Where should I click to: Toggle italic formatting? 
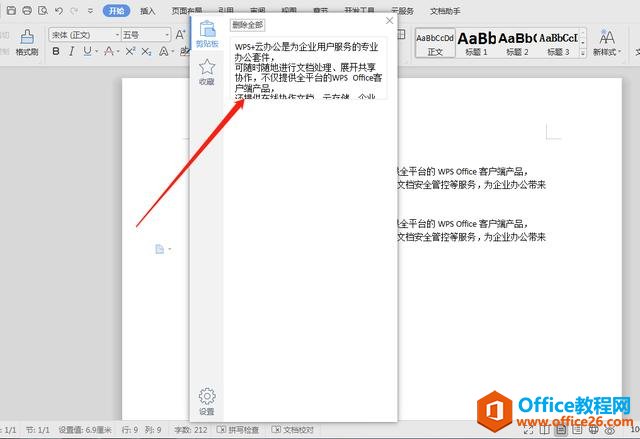point(71,51)
